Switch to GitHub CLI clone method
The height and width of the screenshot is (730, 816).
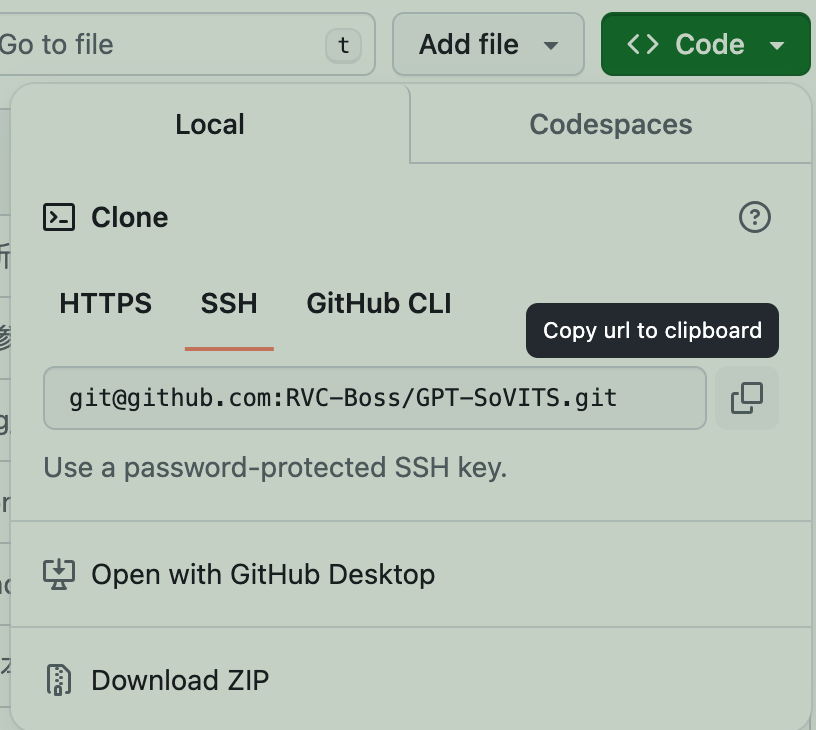point(379,303)
